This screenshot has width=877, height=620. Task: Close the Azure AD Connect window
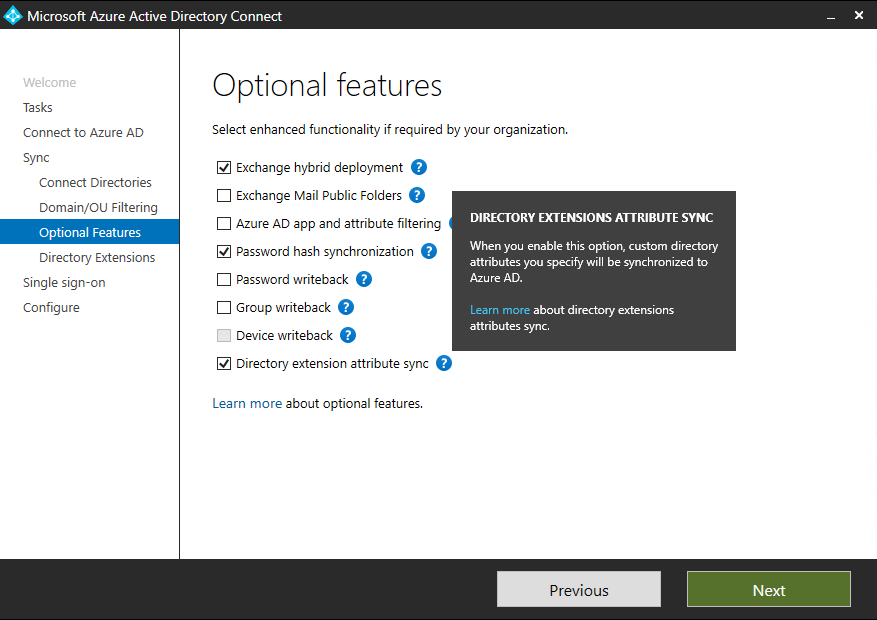pos(859,15)
